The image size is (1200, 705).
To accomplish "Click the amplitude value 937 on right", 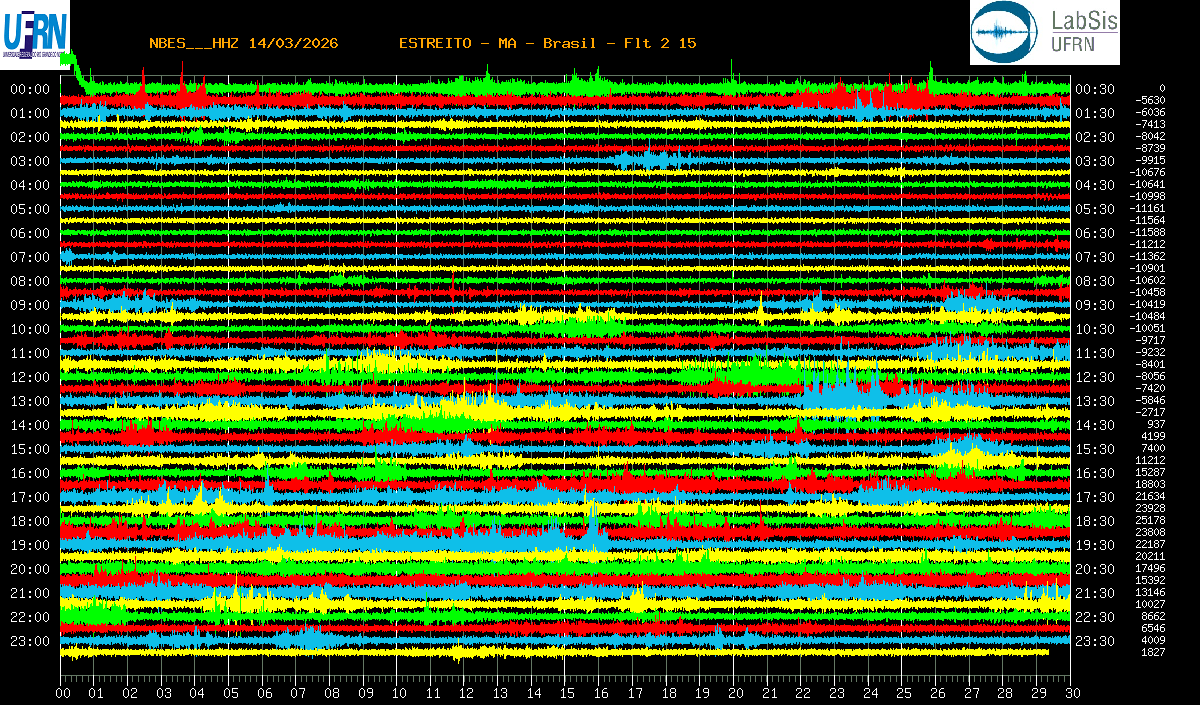I will [x=1156, y=424].
